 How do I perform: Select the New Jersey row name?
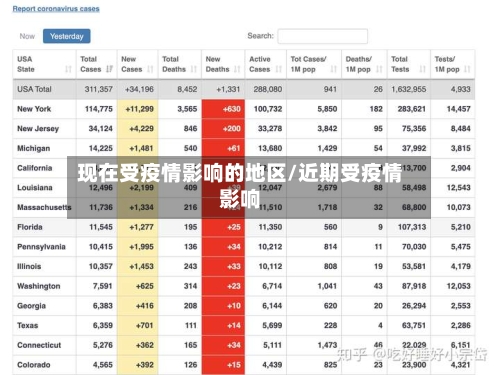[x=38, y=129]
